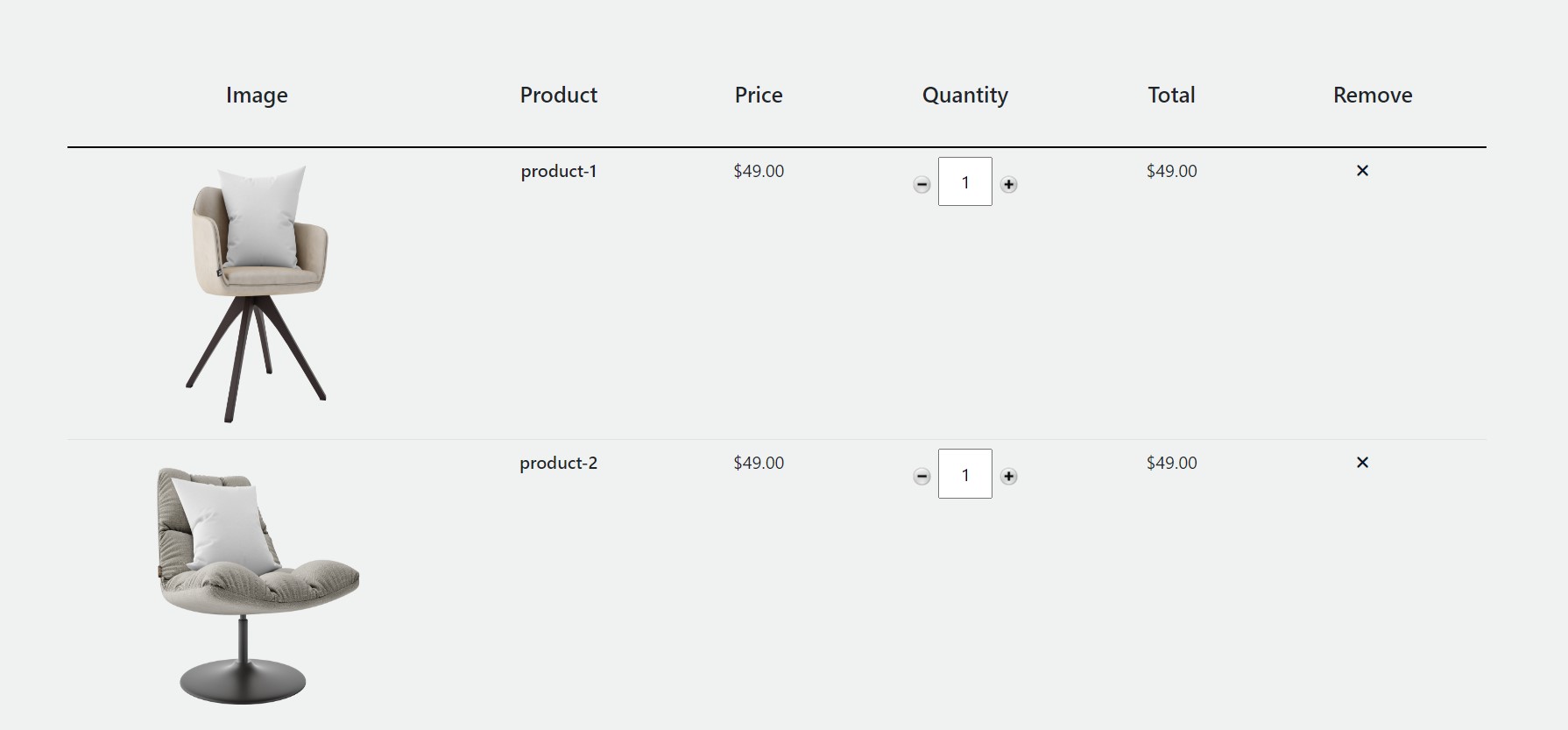Click the gray lounge chair image for product-2
The image size is (1568, 730).
pyautogui.click(x=258, y=584)
